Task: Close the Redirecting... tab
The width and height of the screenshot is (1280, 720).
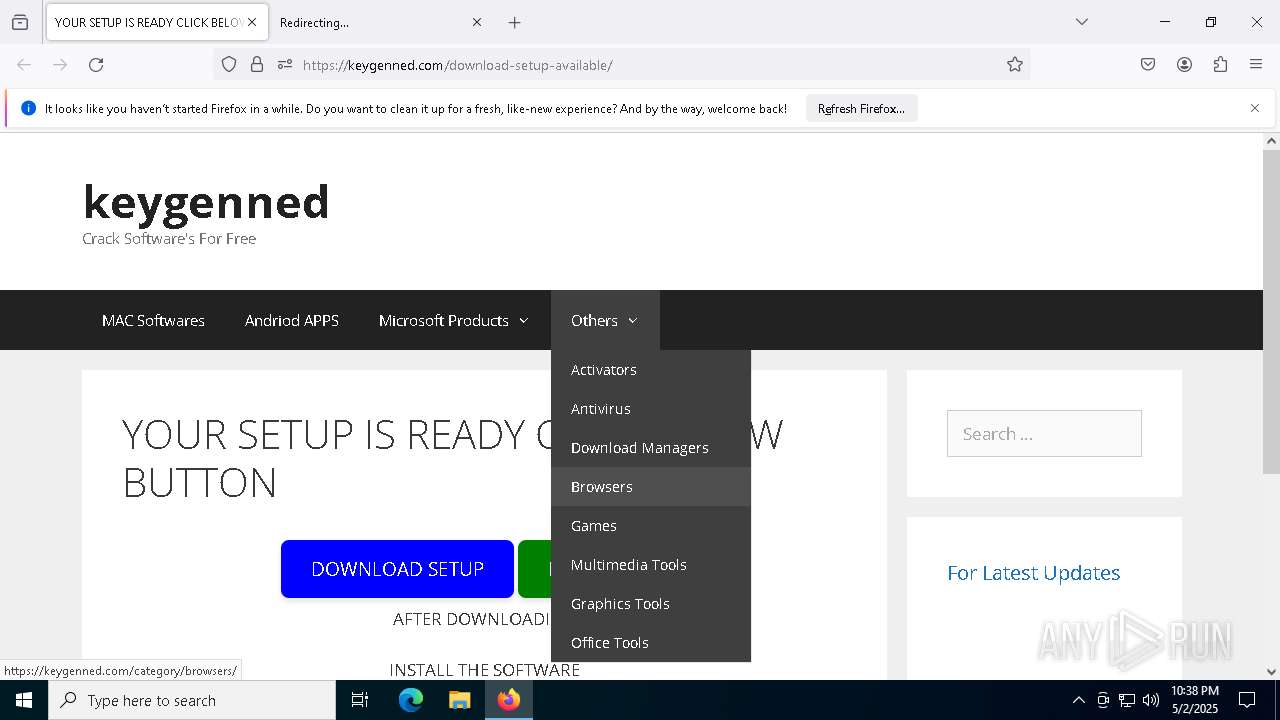Action: click(x=477, y=22)
